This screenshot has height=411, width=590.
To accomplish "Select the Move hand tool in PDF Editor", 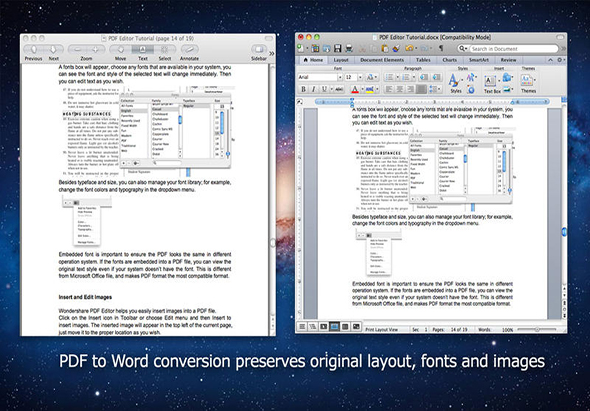I will click(x=121, y=49).
